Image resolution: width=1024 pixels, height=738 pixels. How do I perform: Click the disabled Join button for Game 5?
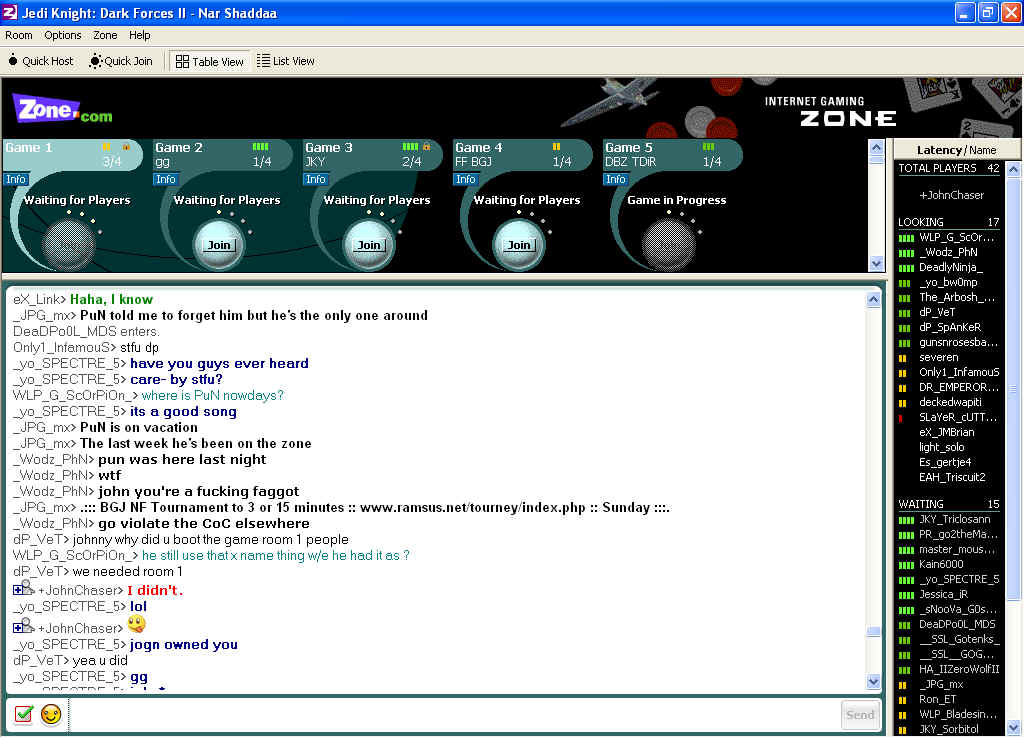click(x=669, y=245)
